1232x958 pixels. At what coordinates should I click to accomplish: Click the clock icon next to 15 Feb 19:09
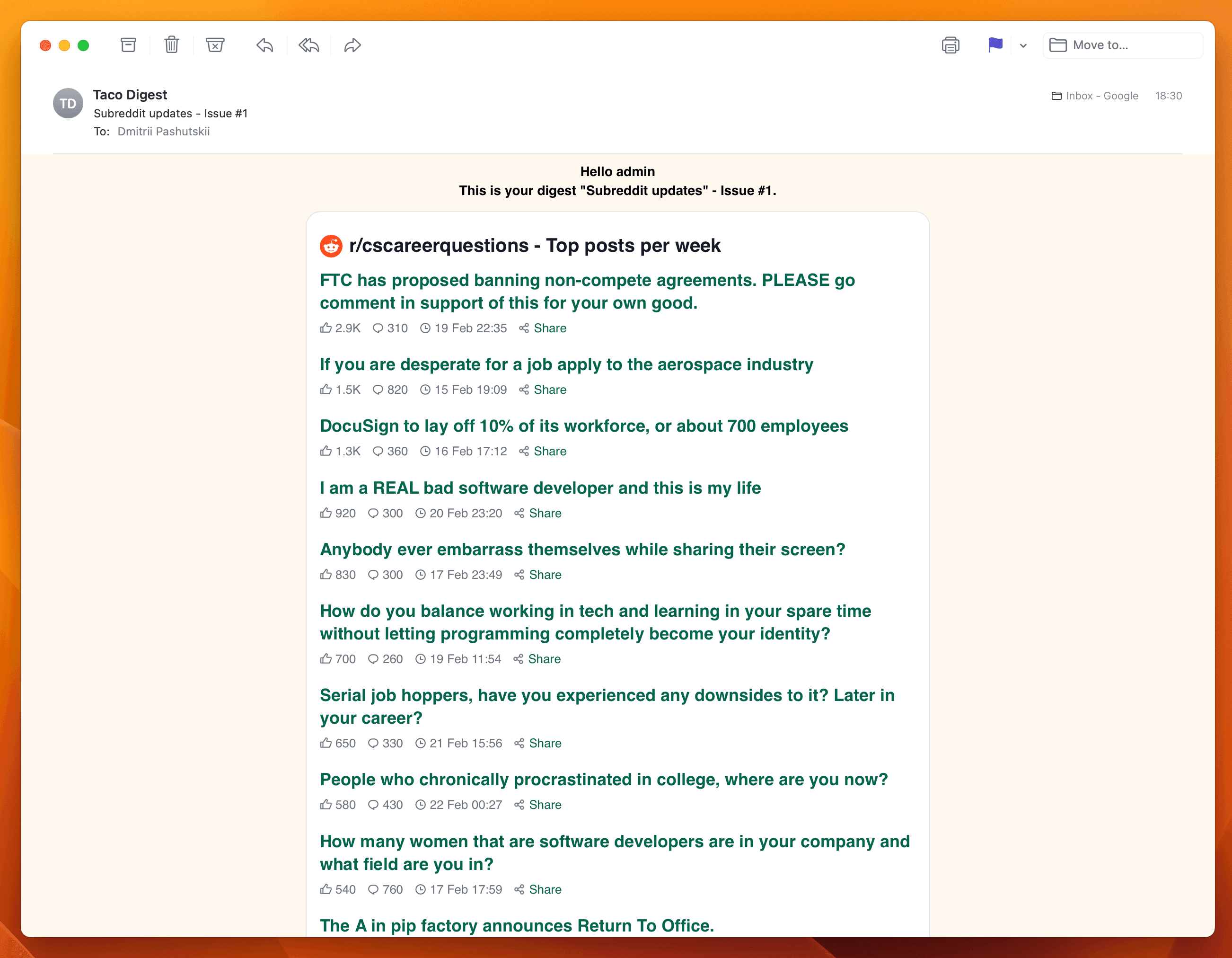coord(425,390)
